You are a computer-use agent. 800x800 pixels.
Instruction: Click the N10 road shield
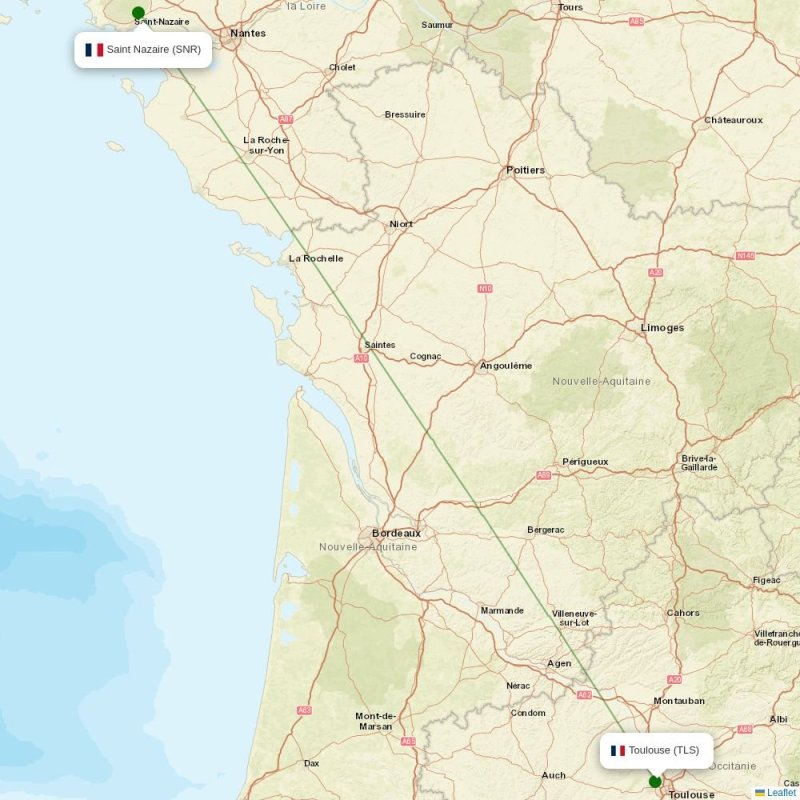485,288
